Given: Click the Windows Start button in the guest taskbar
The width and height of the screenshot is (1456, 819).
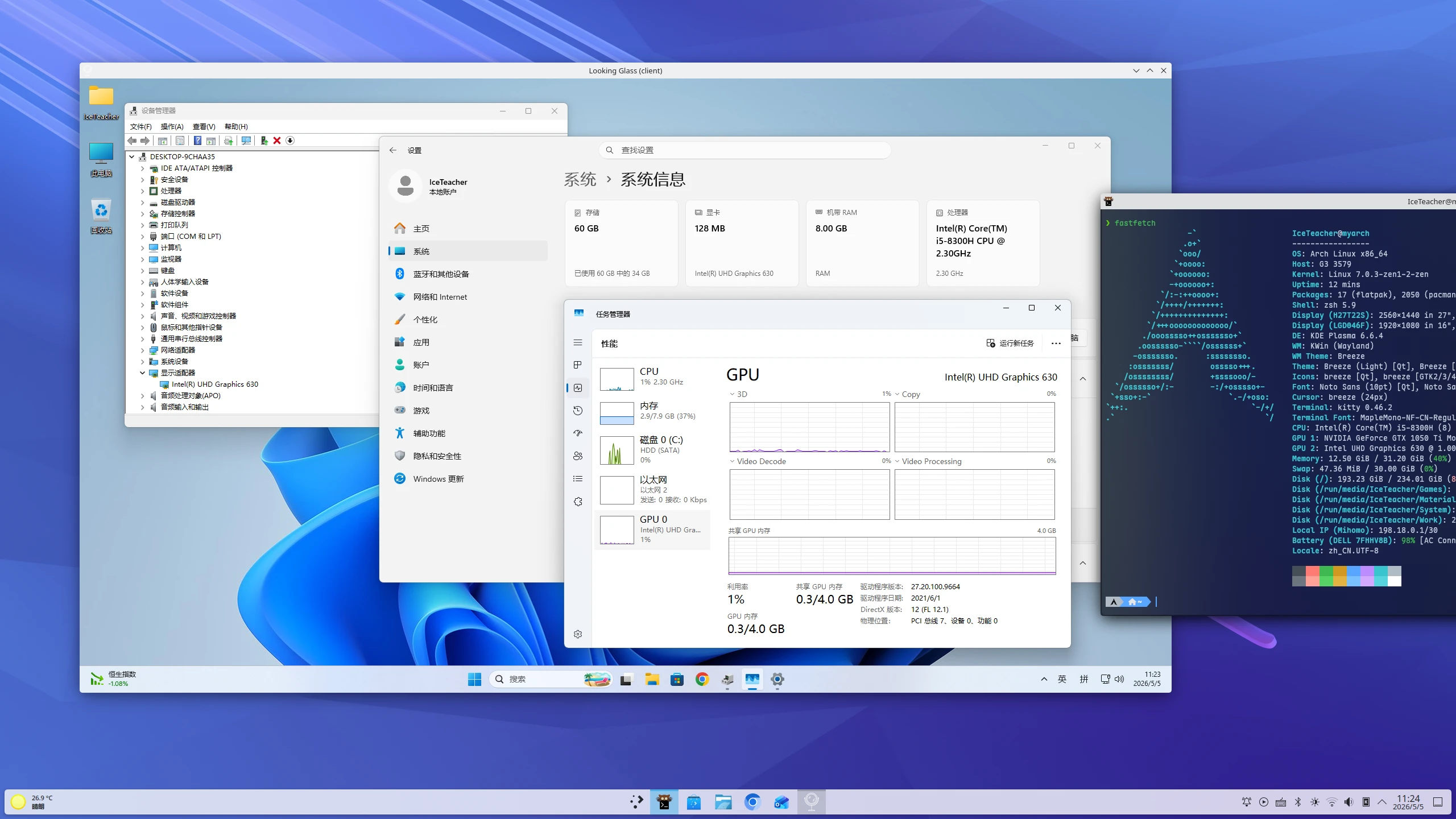Looking at the screenshot, I should click(x=475, y=679).
